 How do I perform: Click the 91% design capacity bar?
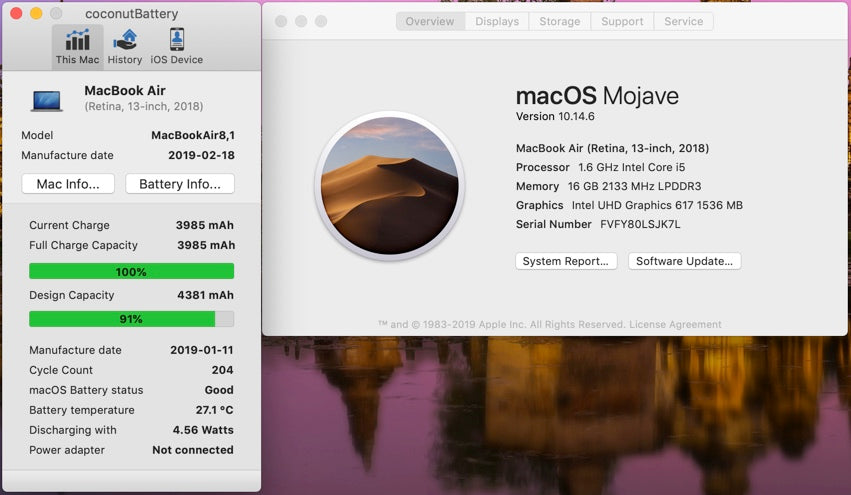point(131,319)
